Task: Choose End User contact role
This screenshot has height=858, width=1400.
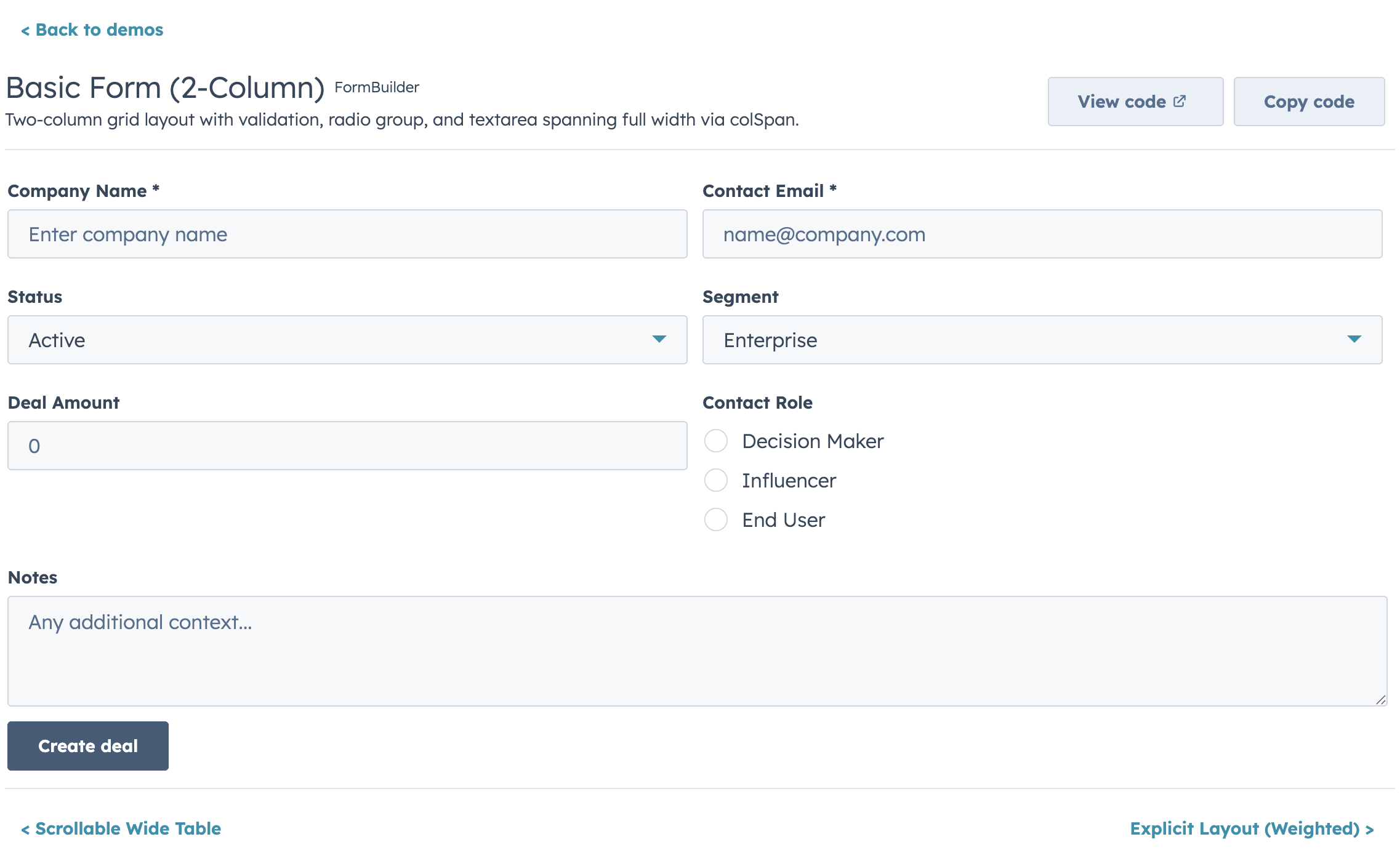Action: [x=716, y=519]
